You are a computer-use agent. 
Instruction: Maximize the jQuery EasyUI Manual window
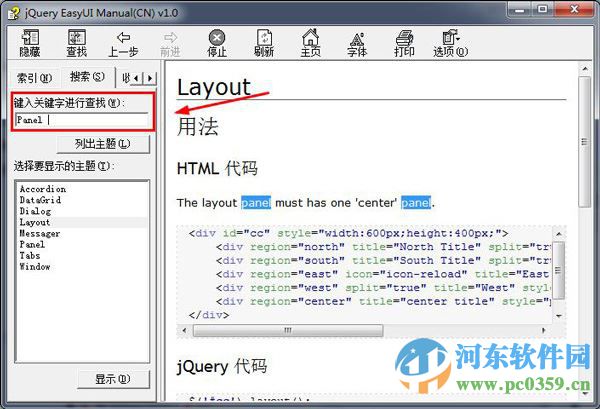[x=542, y=10]
